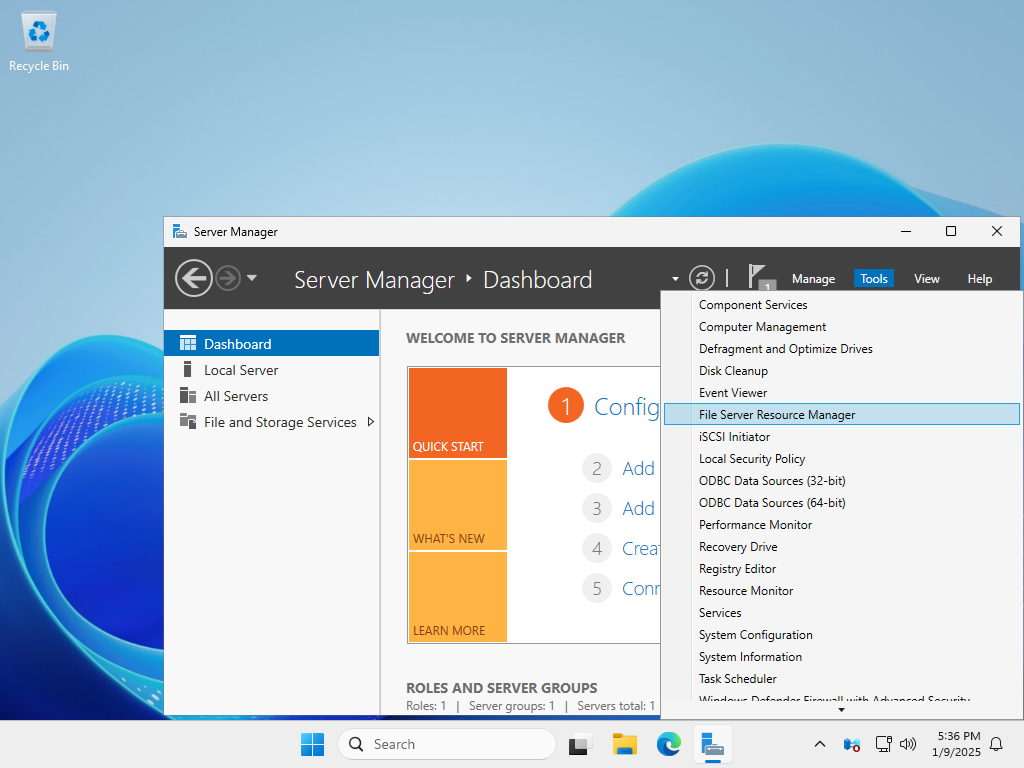
Task: Open navigation history dropdown arrow
Action: pos(251,278)
